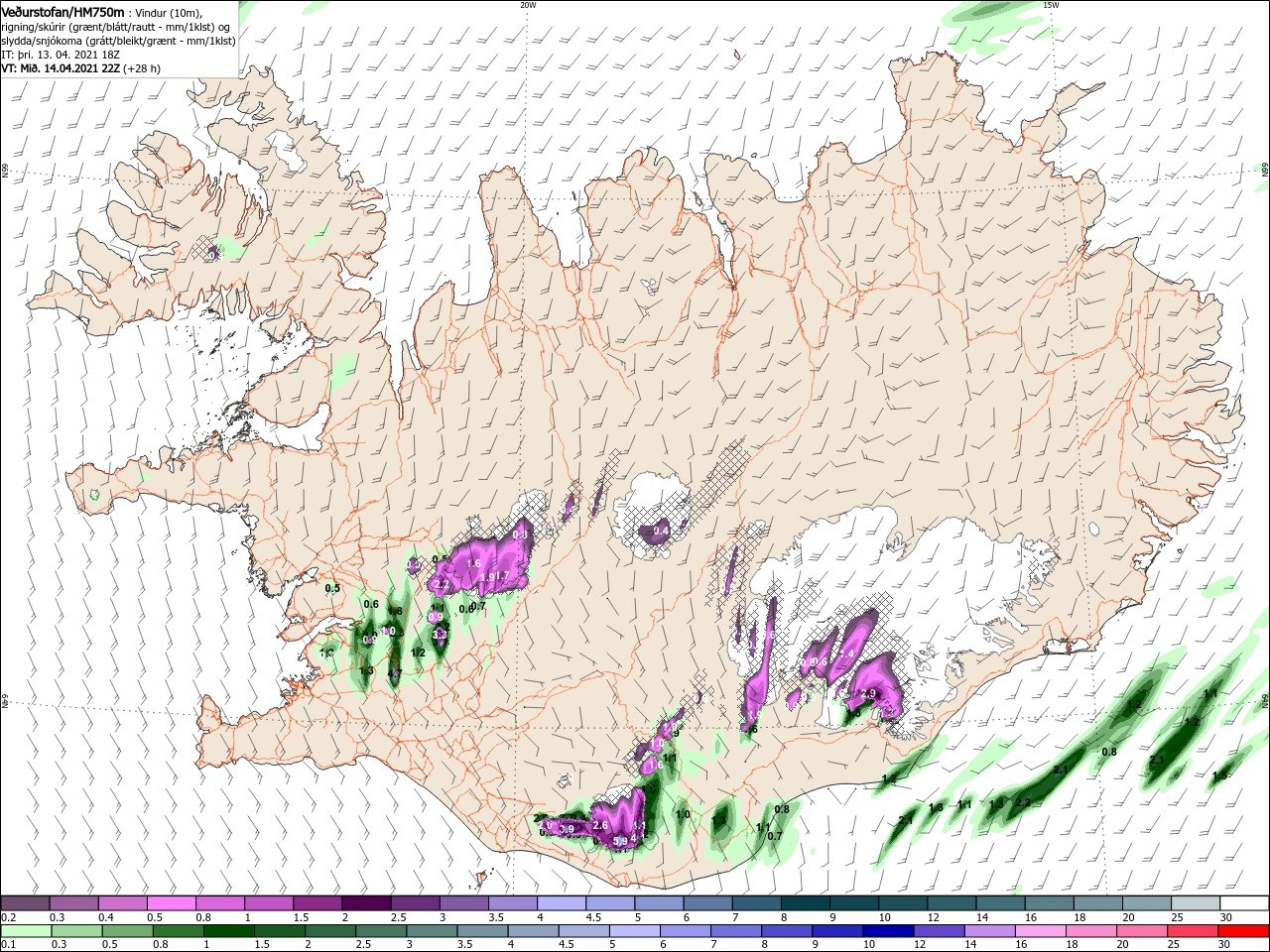Image resolution: width=1270 pixels, height=952 pixels.
Task: Pick the light lavender snow swatch from 4 to 4.5
Action: (561, 903)
